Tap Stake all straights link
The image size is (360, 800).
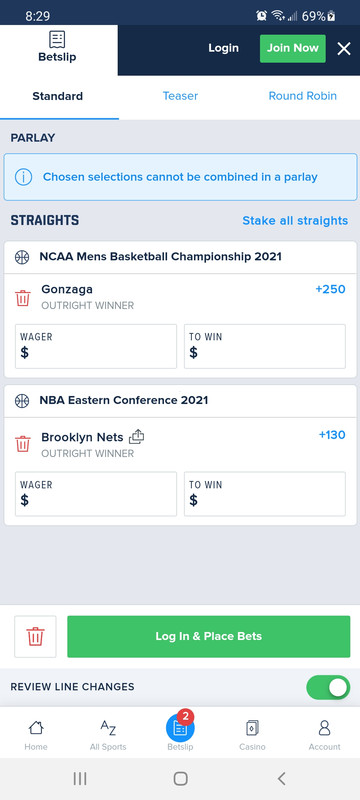pyautogui.click(x=295, y=220)
